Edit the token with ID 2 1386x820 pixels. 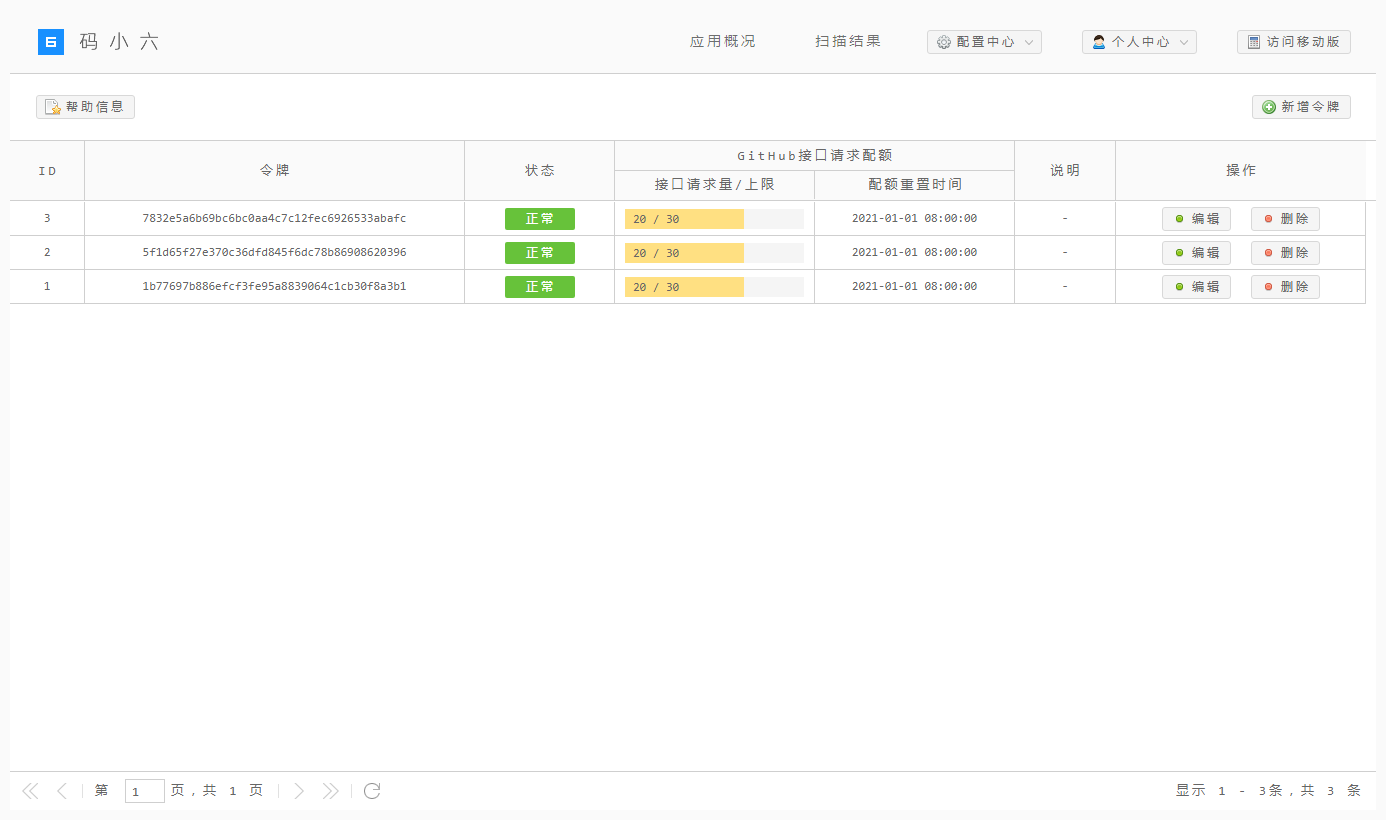[1196, 253]
